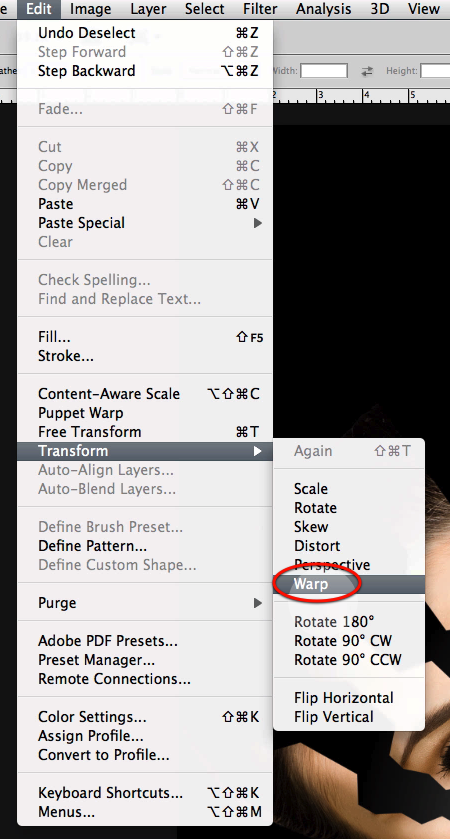Open the Layer menu

coord(148,9)
